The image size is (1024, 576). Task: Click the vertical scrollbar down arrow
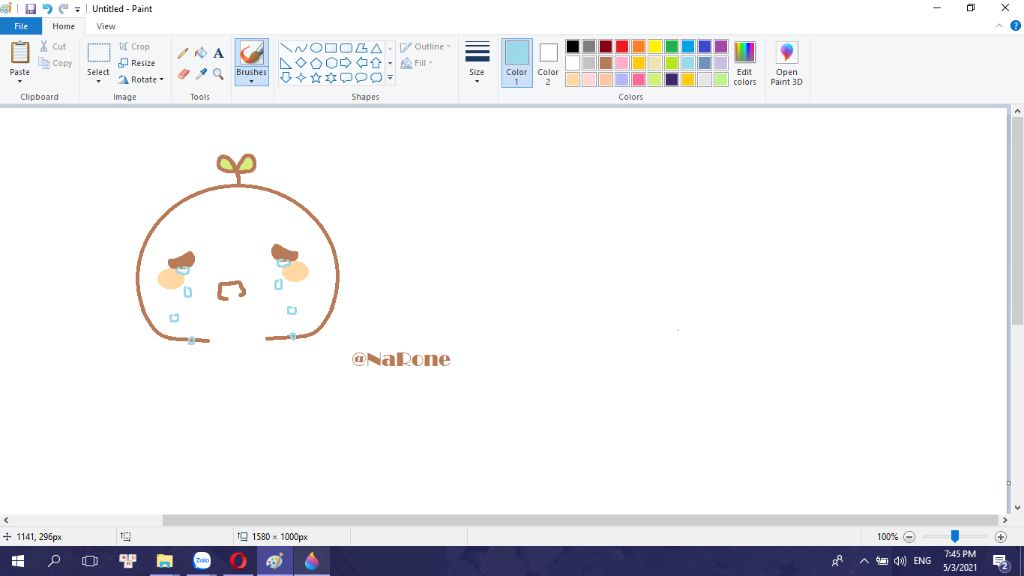(1017, 507)
